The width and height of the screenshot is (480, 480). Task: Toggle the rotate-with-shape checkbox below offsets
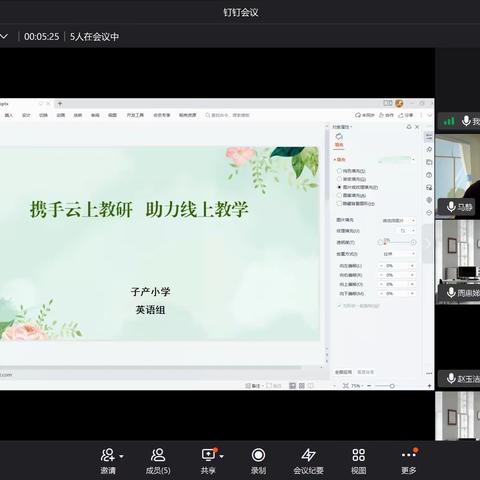(x=339, y=306)
